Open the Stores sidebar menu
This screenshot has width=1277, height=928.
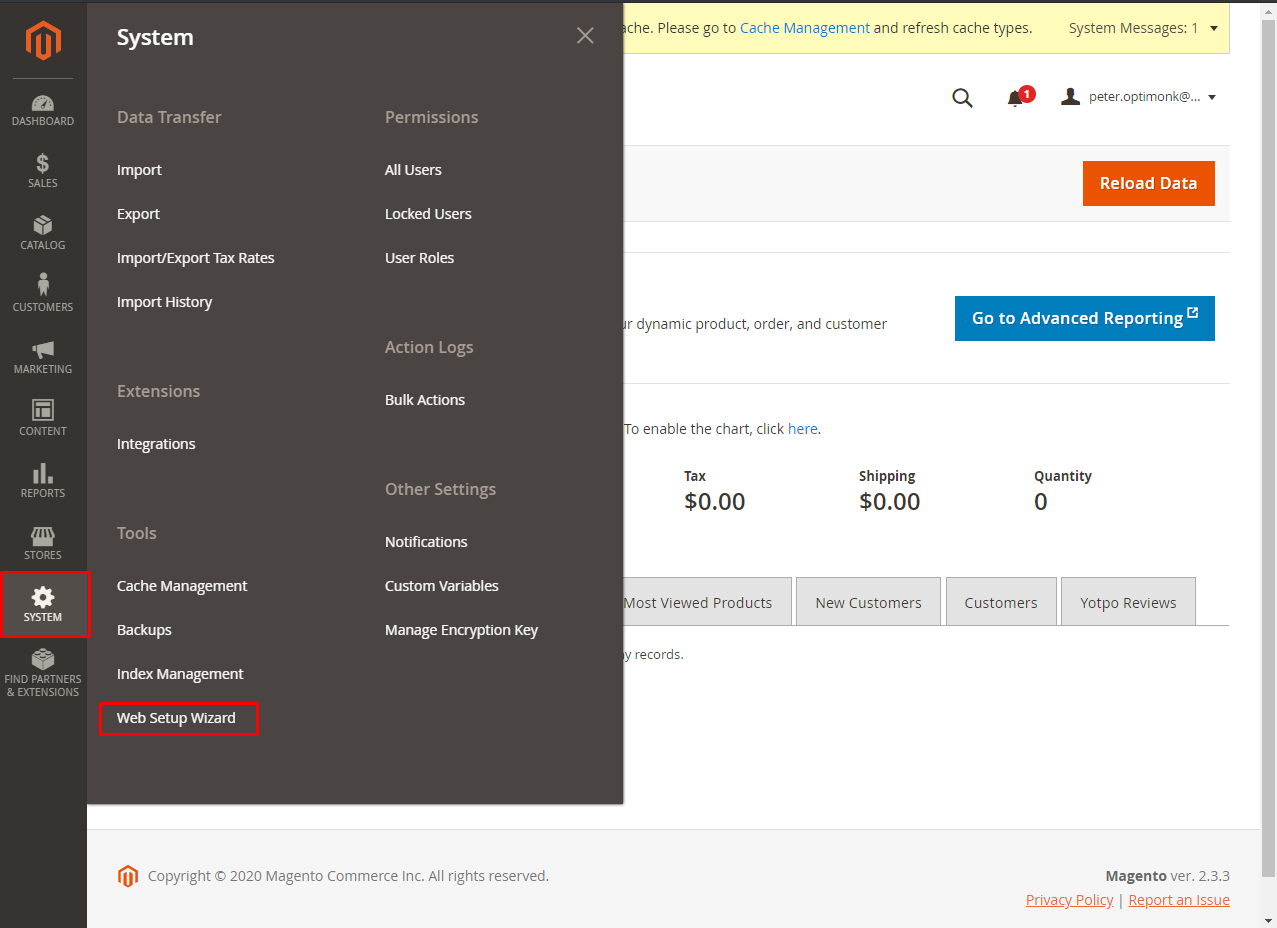tap(43, 543)
